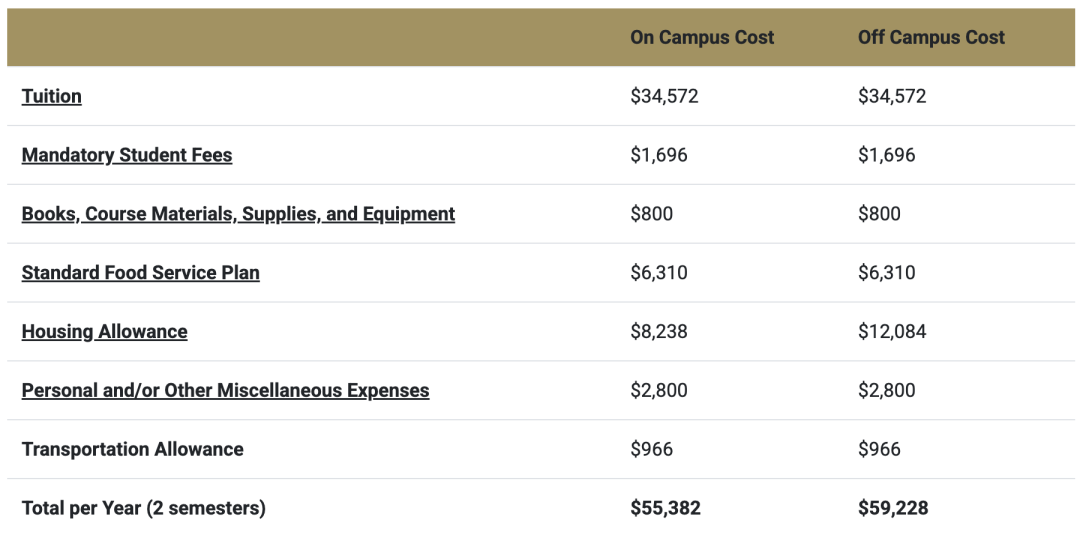Click the On Campus Cost column header

[702, 37]
